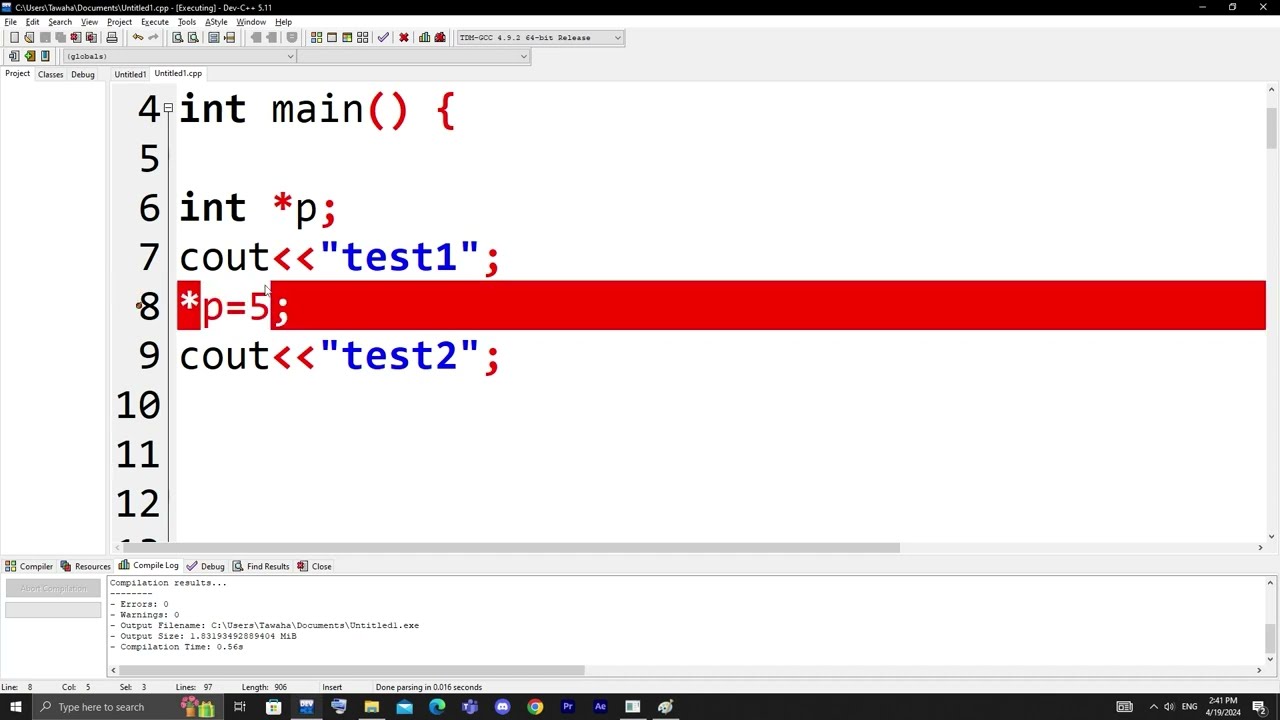Click the Run toolbar icon

click(x=331, y=37)
